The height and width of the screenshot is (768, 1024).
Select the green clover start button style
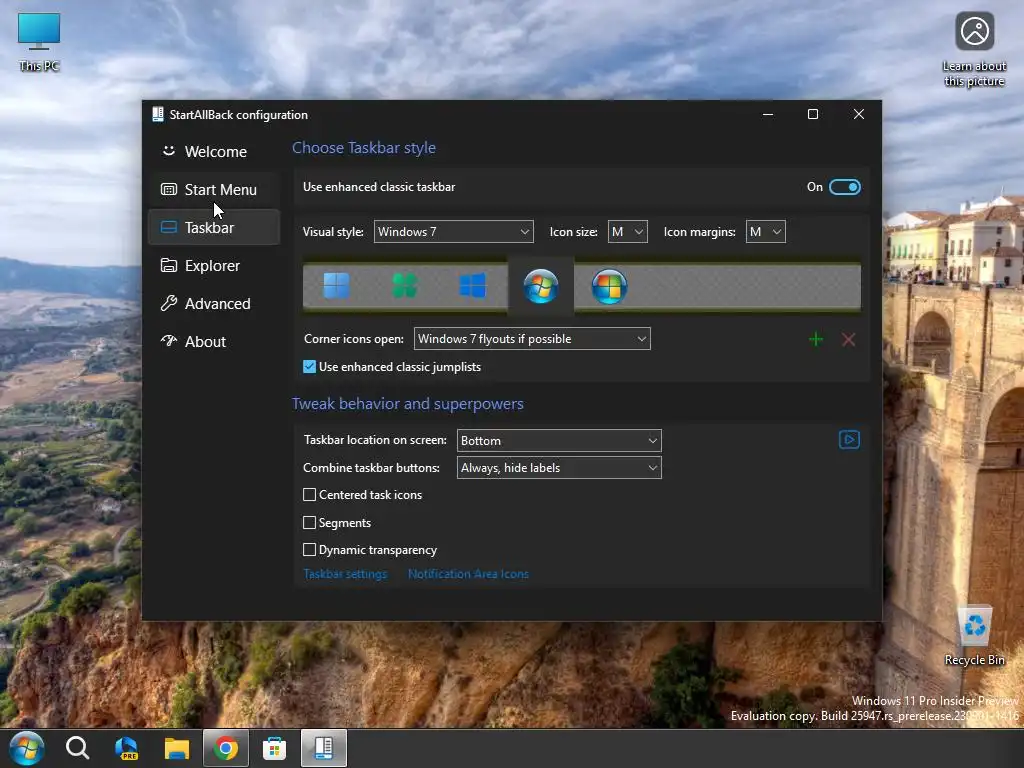[404, 285]
